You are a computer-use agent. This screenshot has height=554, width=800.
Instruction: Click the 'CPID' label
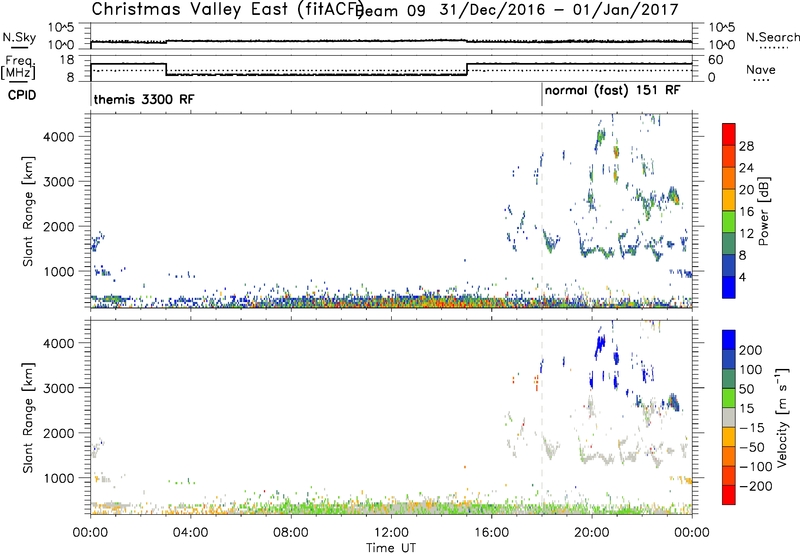(22, 95)
